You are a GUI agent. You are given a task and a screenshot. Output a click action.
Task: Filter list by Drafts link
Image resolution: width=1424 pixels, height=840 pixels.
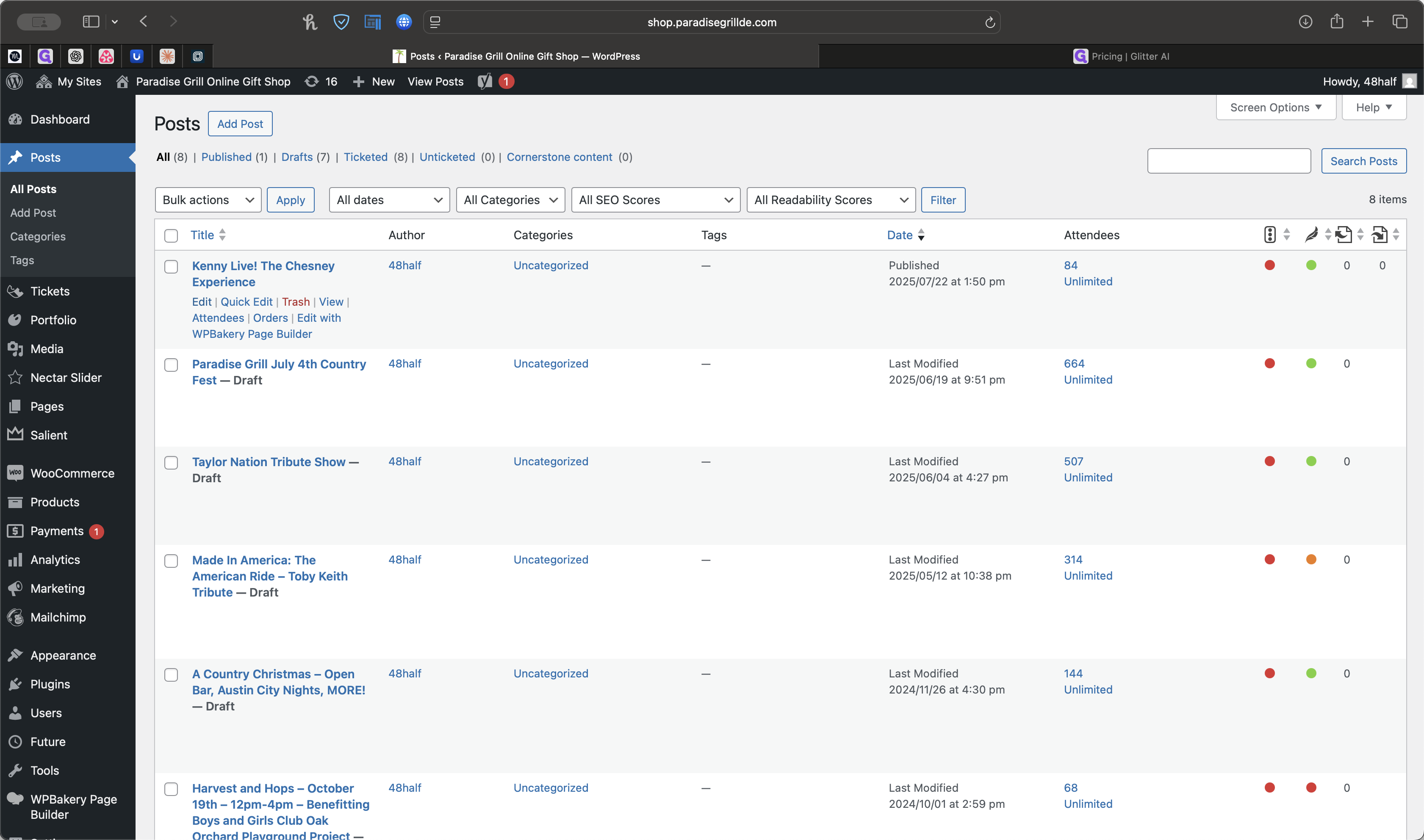coord(296,157)
